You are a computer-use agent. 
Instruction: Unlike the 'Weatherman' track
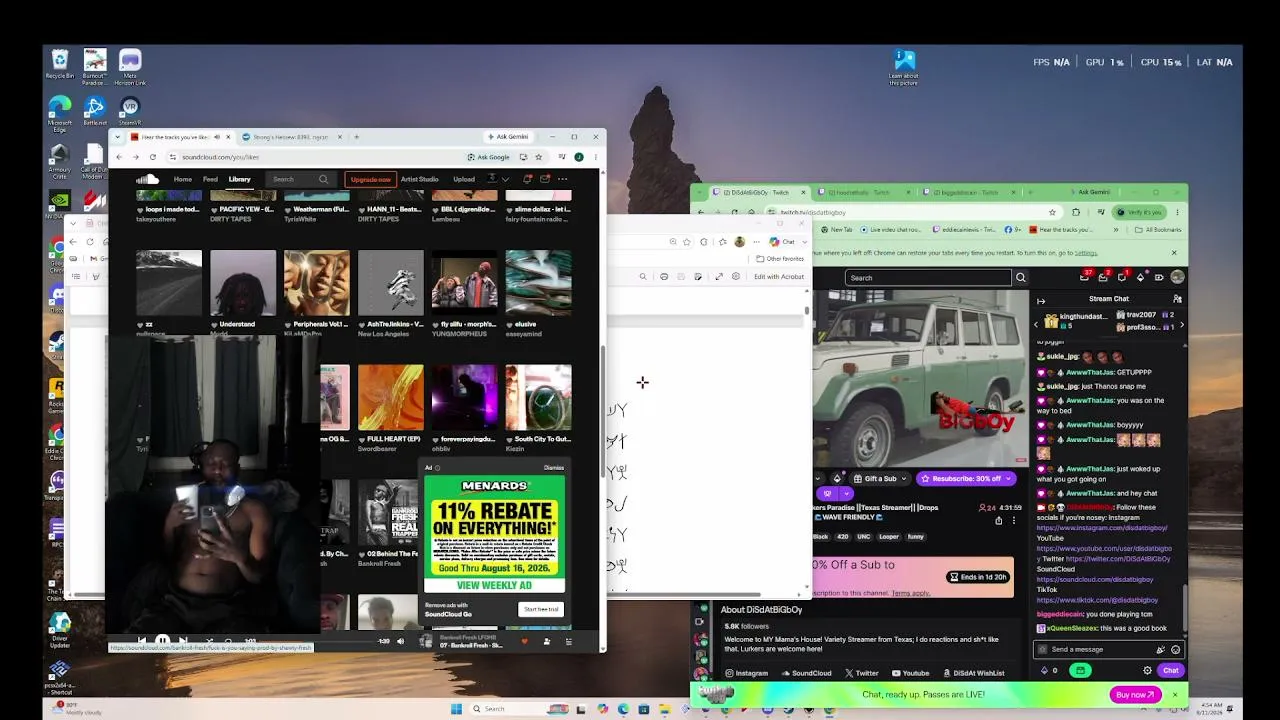(288, 210)
